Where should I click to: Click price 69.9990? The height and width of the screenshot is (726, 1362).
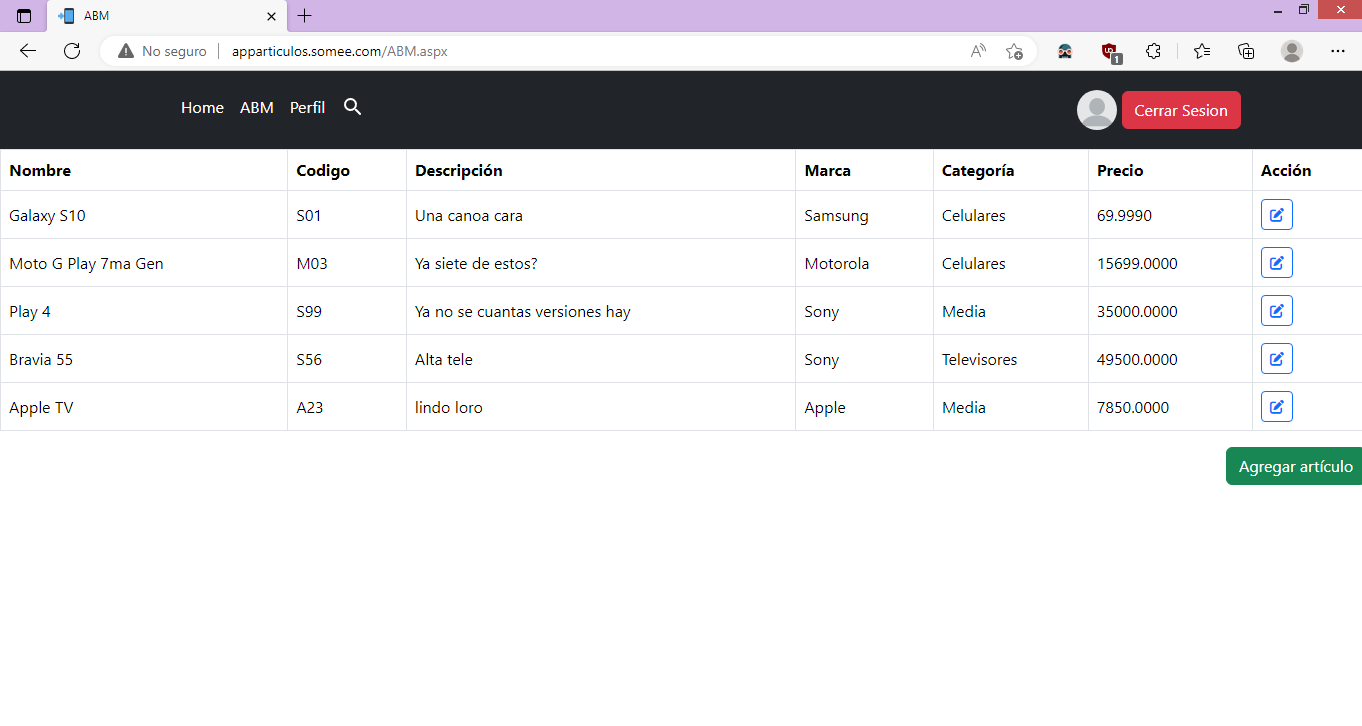(1125, 215)
